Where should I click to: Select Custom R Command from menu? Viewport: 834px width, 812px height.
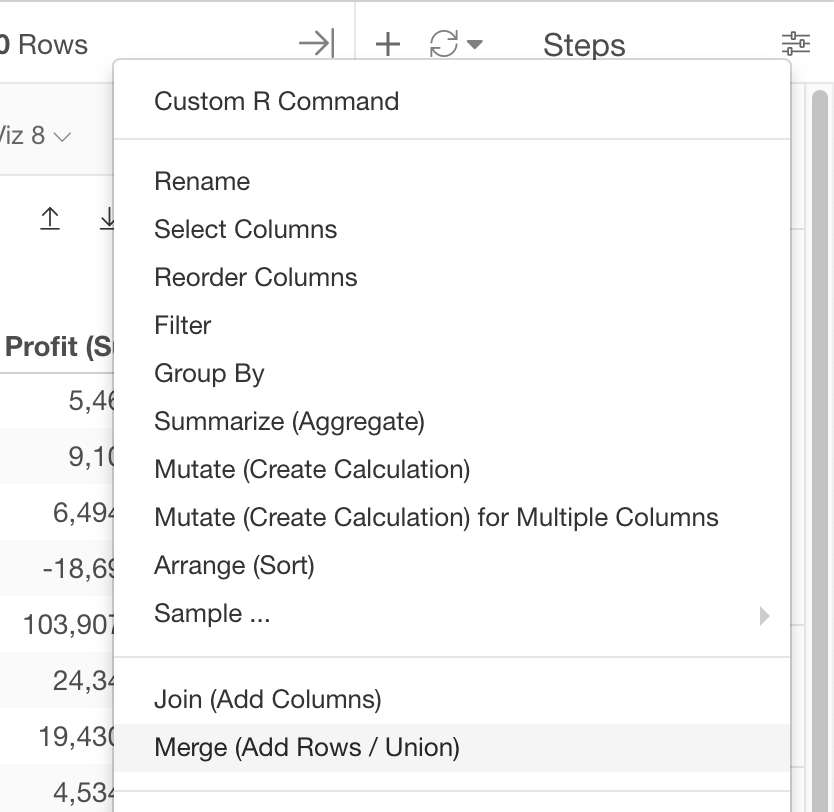[x=276, y=101]
